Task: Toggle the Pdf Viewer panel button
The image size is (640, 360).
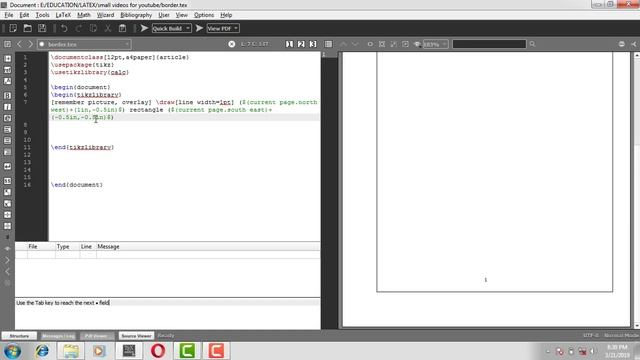Action: (x=96, y=336)
